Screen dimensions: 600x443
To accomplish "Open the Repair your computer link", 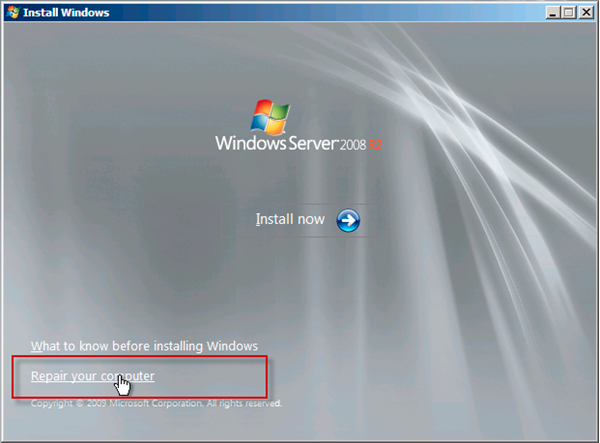I will (93, 376).
